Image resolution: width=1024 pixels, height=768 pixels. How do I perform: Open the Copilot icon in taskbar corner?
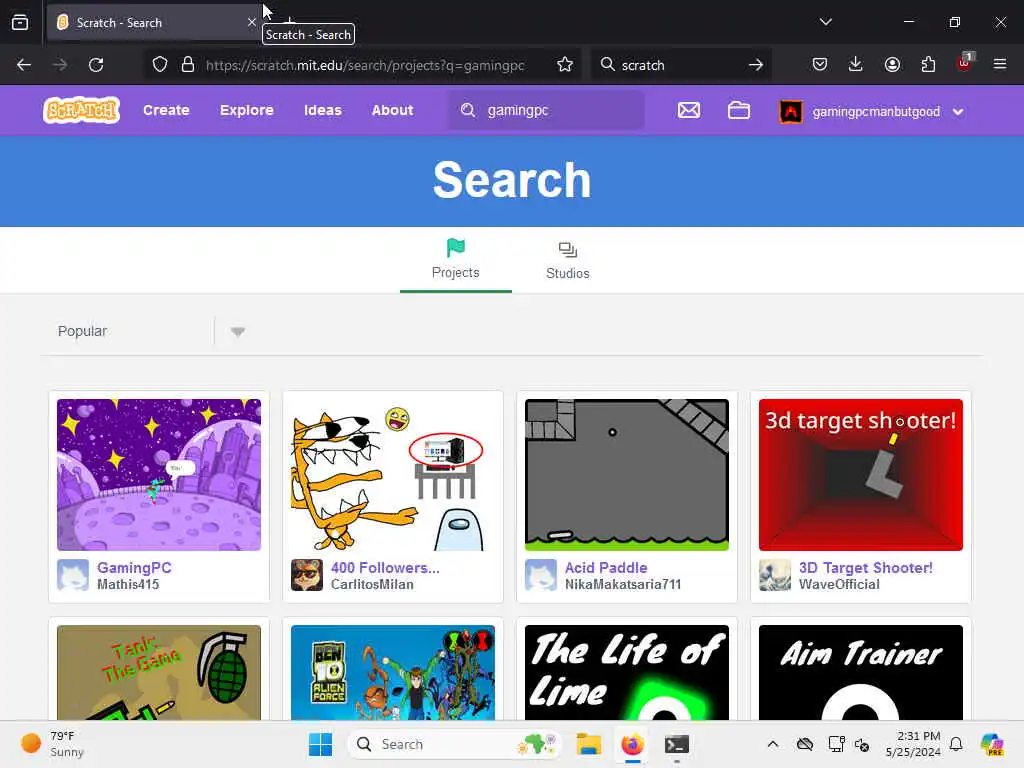coord(992,744)
